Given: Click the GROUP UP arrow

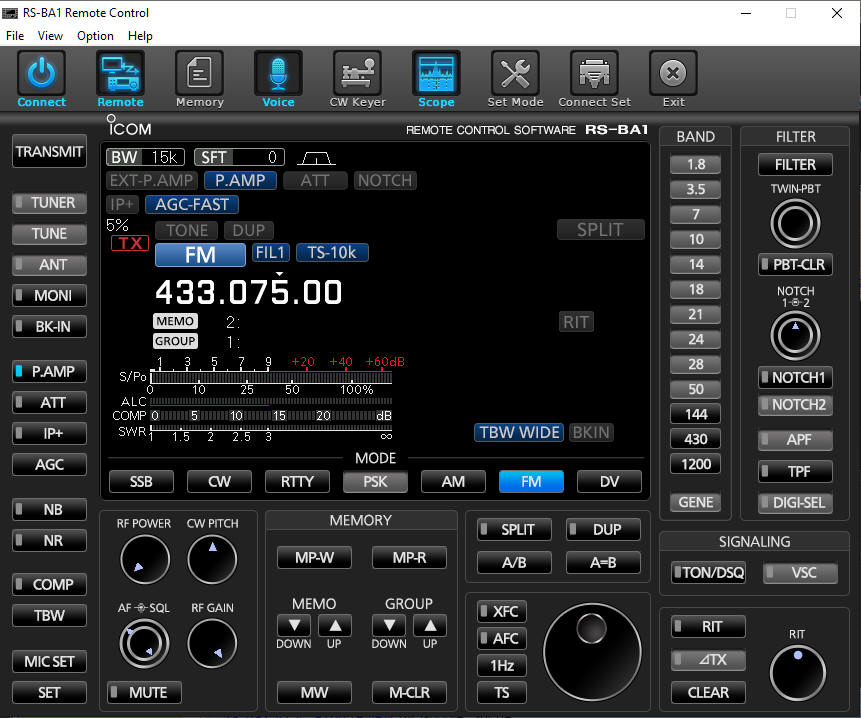Looking at the screenshot, I should click(430, 626).
